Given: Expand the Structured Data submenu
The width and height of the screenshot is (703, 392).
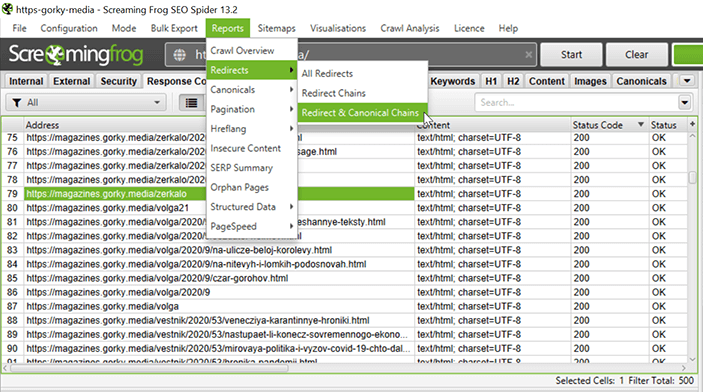Looking at the screenshot, I should 252,207.
